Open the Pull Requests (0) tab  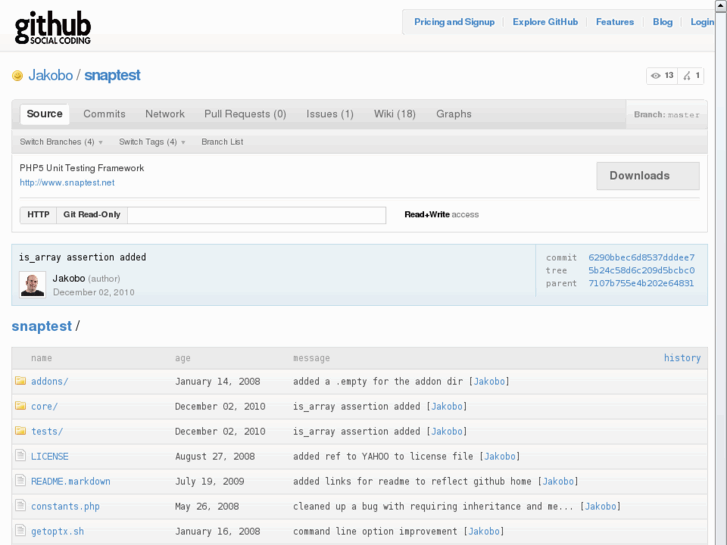(245, 114)
